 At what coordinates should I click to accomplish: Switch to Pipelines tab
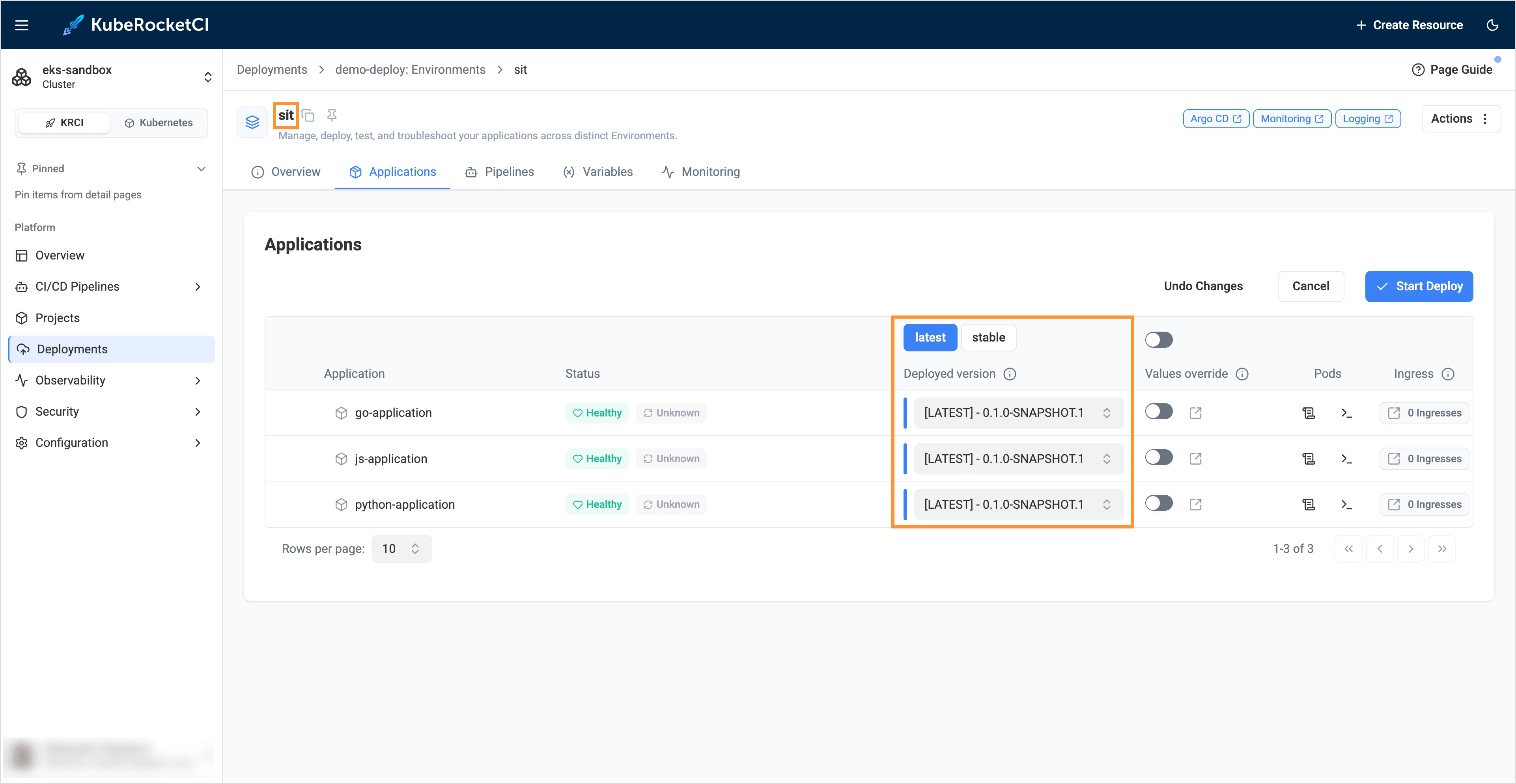pos(499,172)
